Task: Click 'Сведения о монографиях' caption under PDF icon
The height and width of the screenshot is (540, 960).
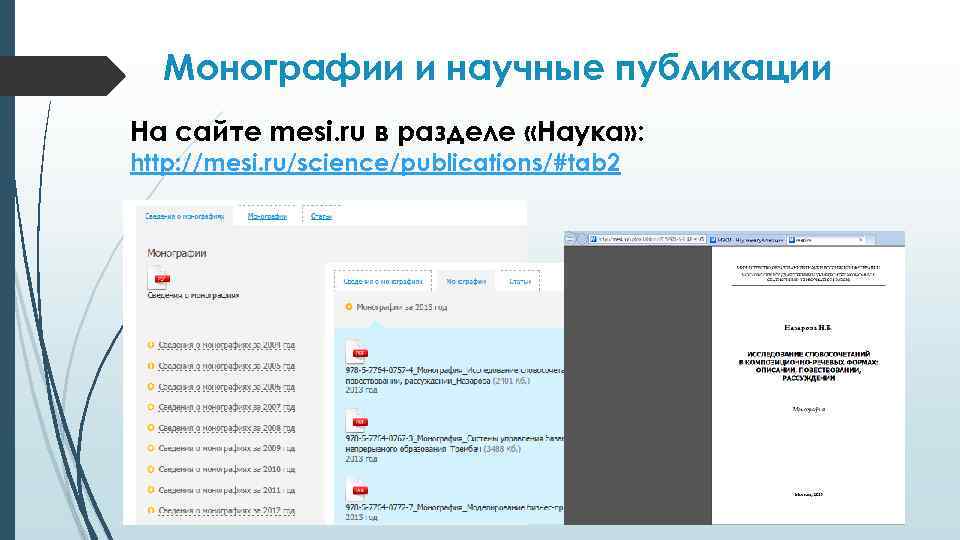Action: 193,295
